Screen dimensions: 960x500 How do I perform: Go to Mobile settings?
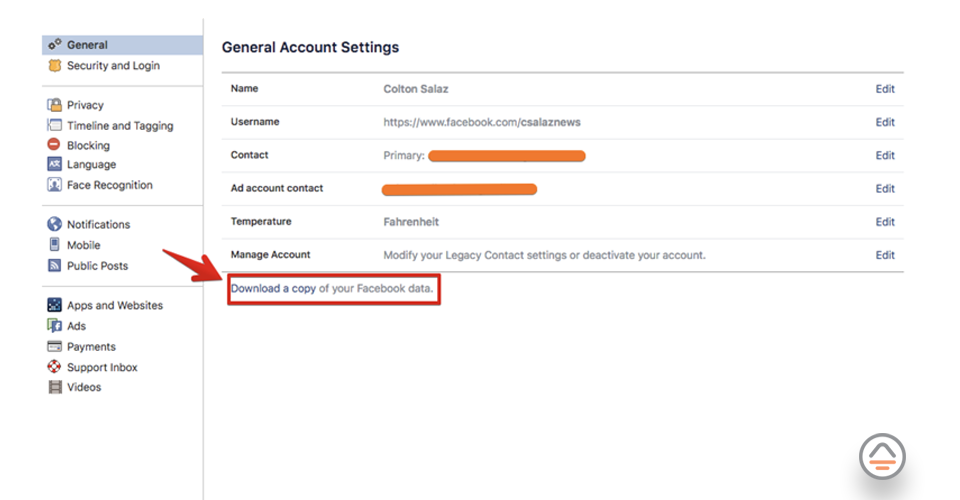pos(83,245)
